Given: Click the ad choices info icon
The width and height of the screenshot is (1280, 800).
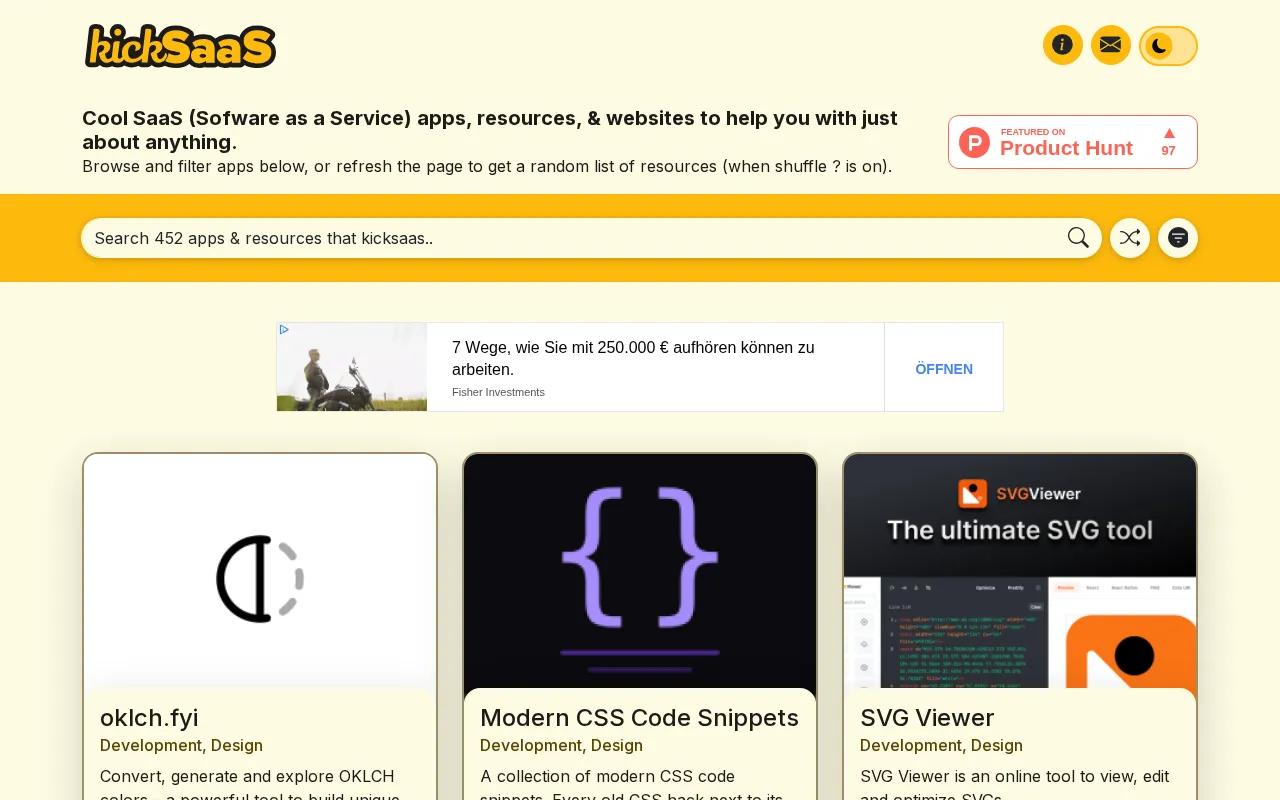Looking at the screenshot, I should (x=284, y=329).
